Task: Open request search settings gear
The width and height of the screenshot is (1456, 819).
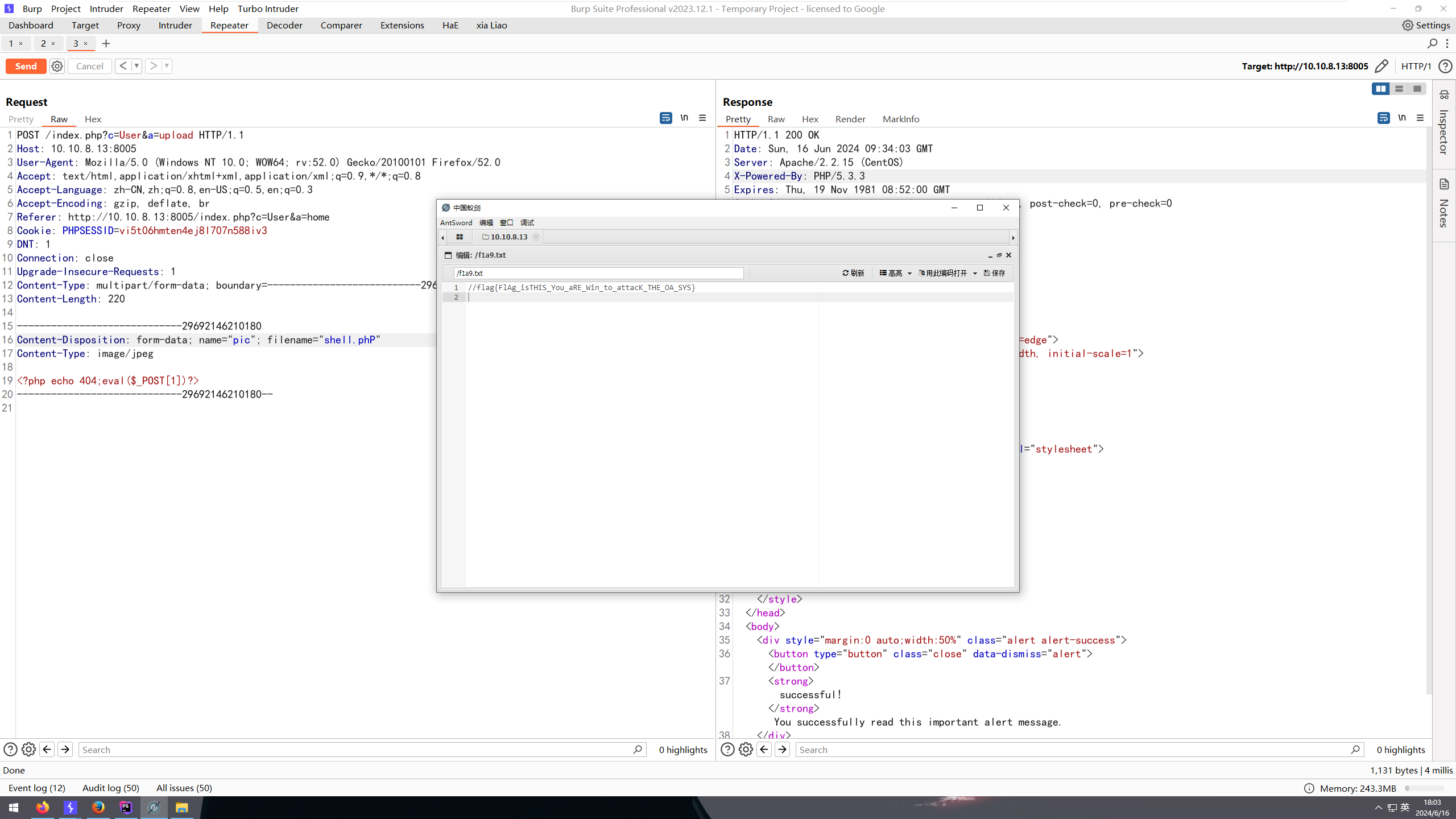Action: coord(28,750)
